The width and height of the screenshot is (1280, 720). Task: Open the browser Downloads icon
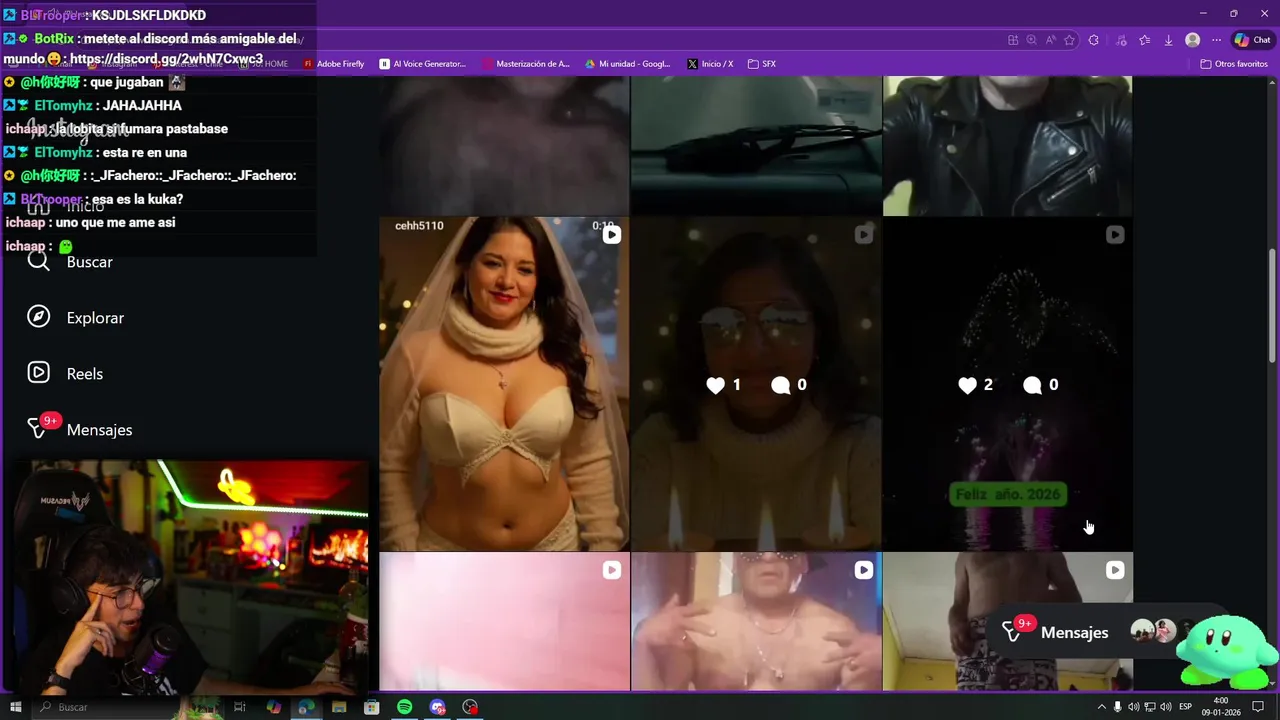(1168, 40)
